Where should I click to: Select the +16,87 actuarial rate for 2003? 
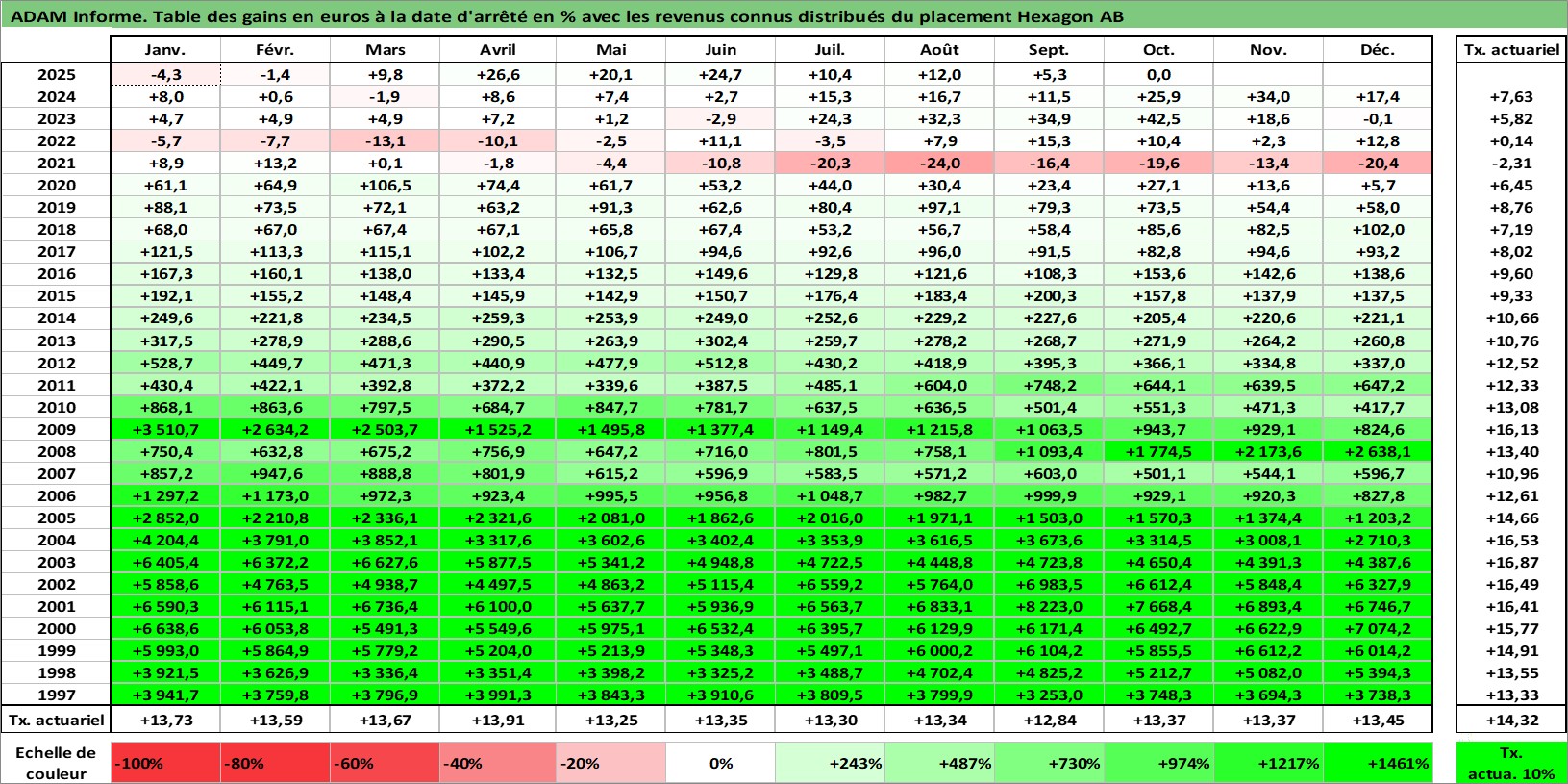1511,563
